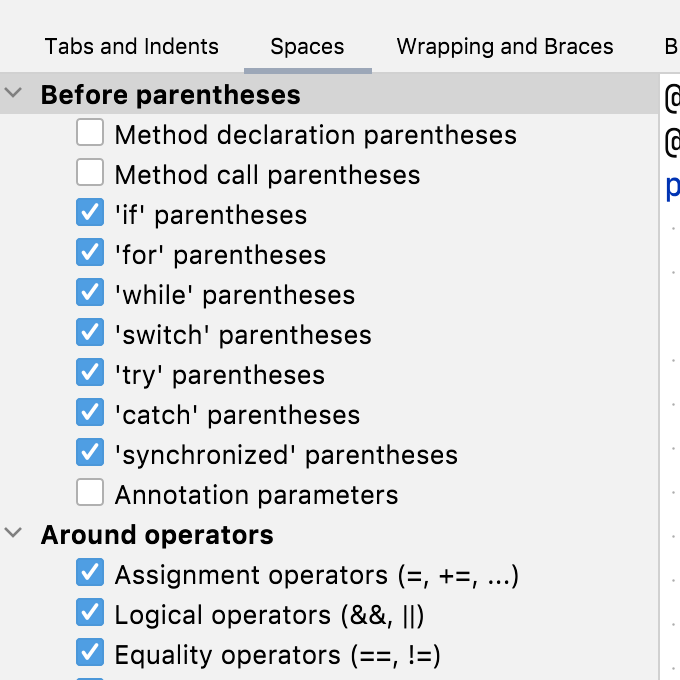Uncheck the 'if' parentheses option
The height and width of the screenshot is (680, 680).
(x=90, y=213)
